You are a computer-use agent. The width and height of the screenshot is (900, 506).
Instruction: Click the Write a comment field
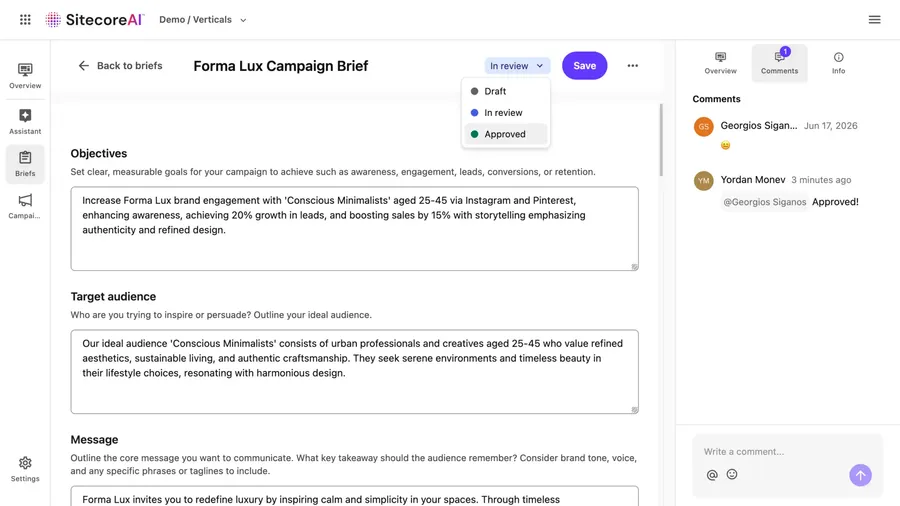click(788, 451)
